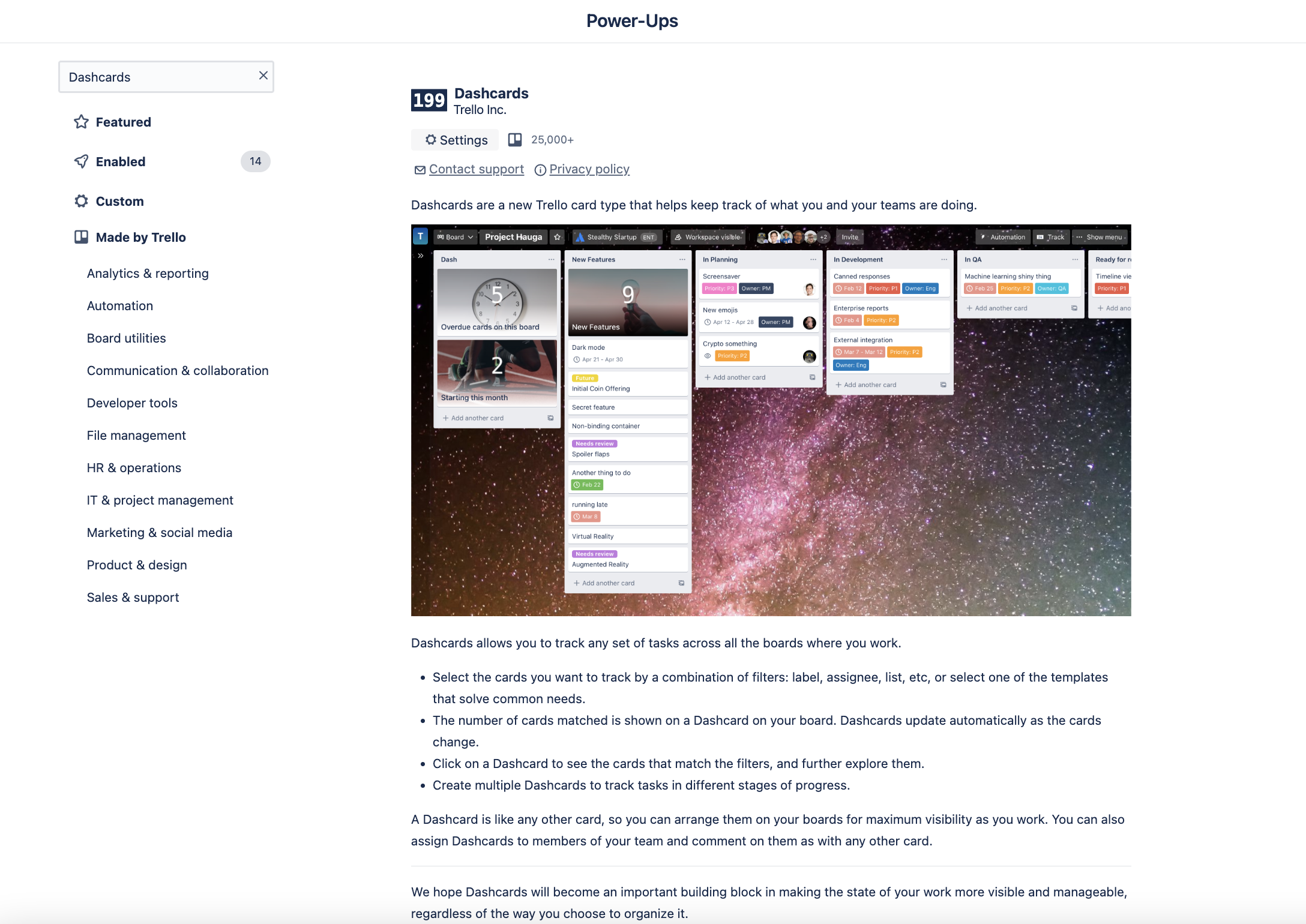Open the Made by Trello section
This screenshot has height=924, width=1306.
click(x=140, y=238)
